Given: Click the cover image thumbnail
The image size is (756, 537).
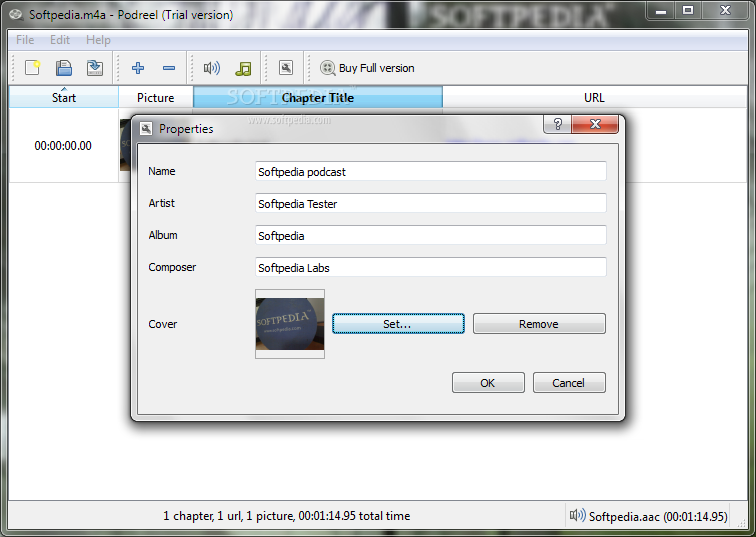Looking at the screenshot, I should click(290, 324).
